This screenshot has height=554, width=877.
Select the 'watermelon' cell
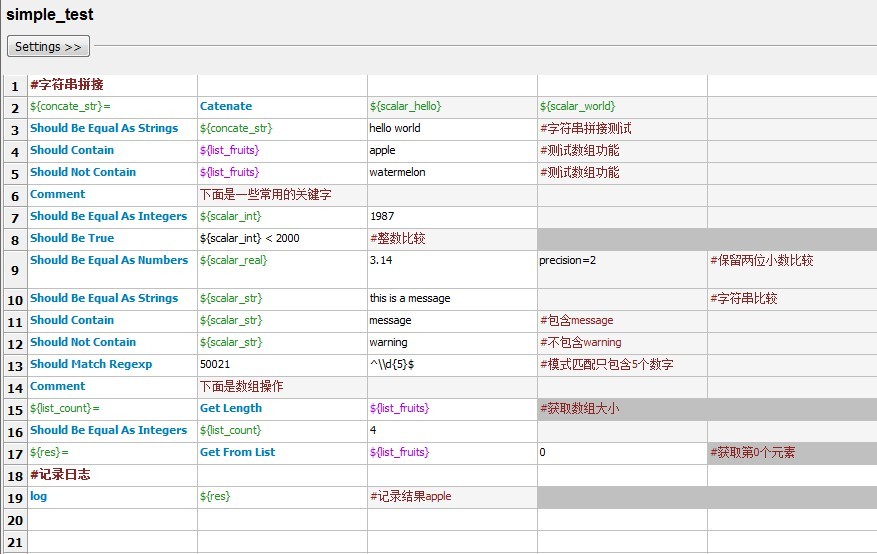(452, 173)
